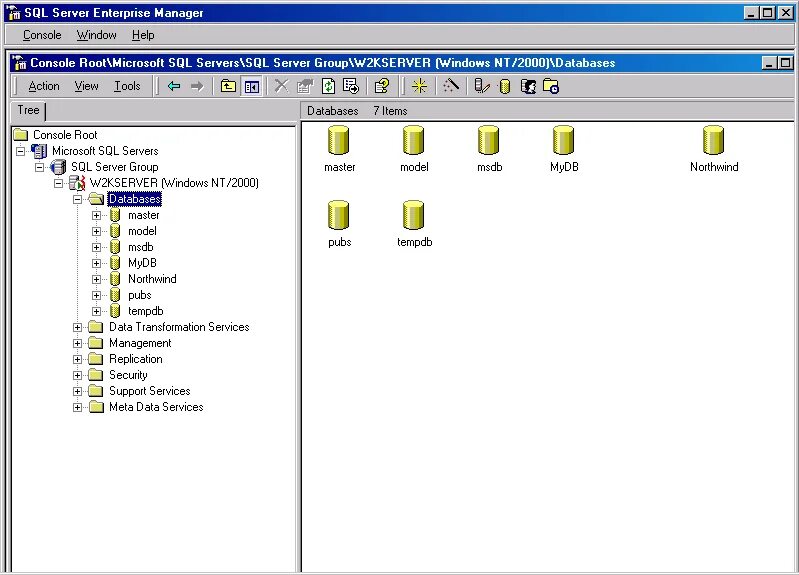Select Northwind in the tree
This screenshot has height=575, width=799.
pyautogui.click(x=152, y=279)
